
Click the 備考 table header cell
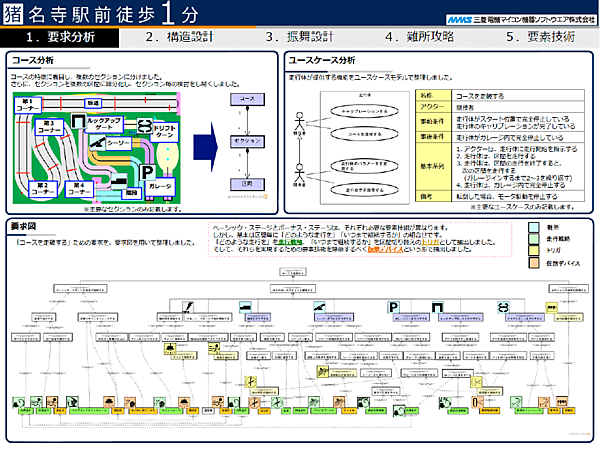(x=433, y=196)
